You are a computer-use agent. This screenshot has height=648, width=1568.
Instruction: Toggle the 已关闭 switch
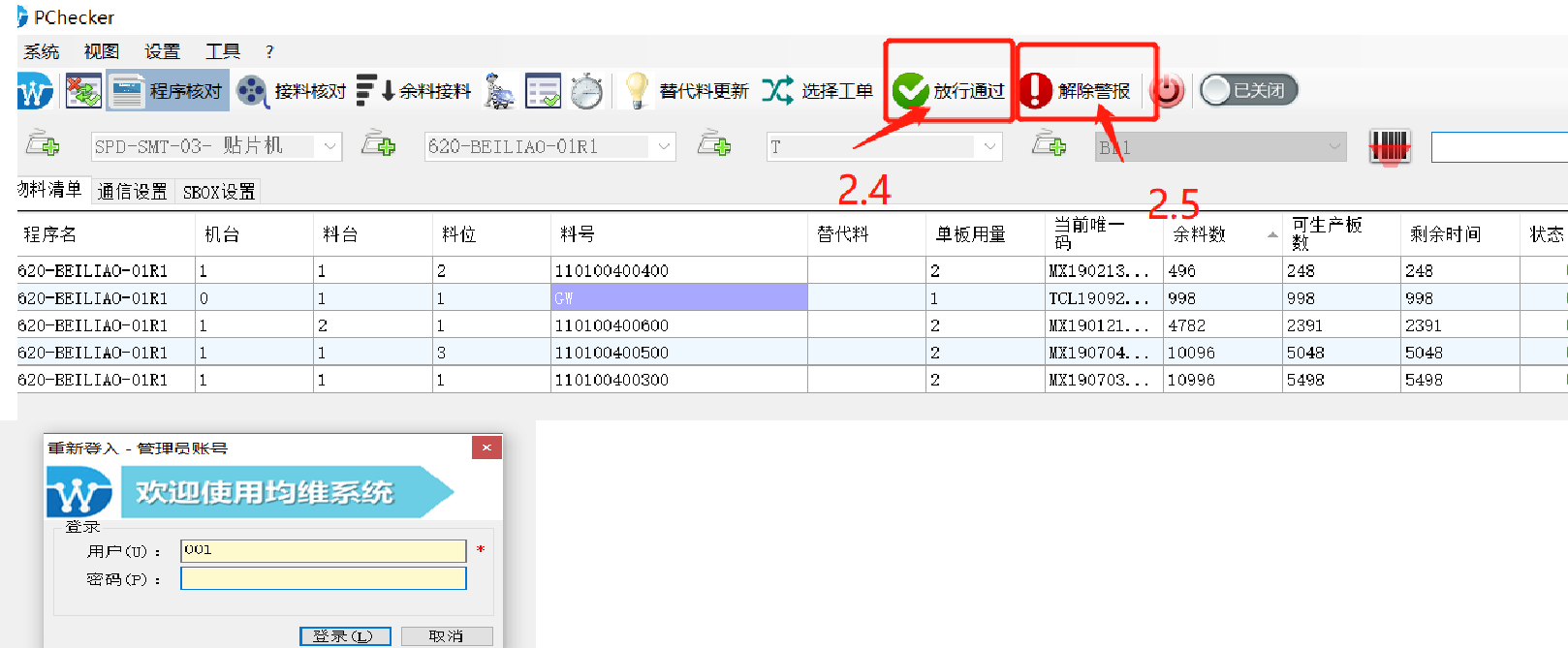click(1248, 90)
